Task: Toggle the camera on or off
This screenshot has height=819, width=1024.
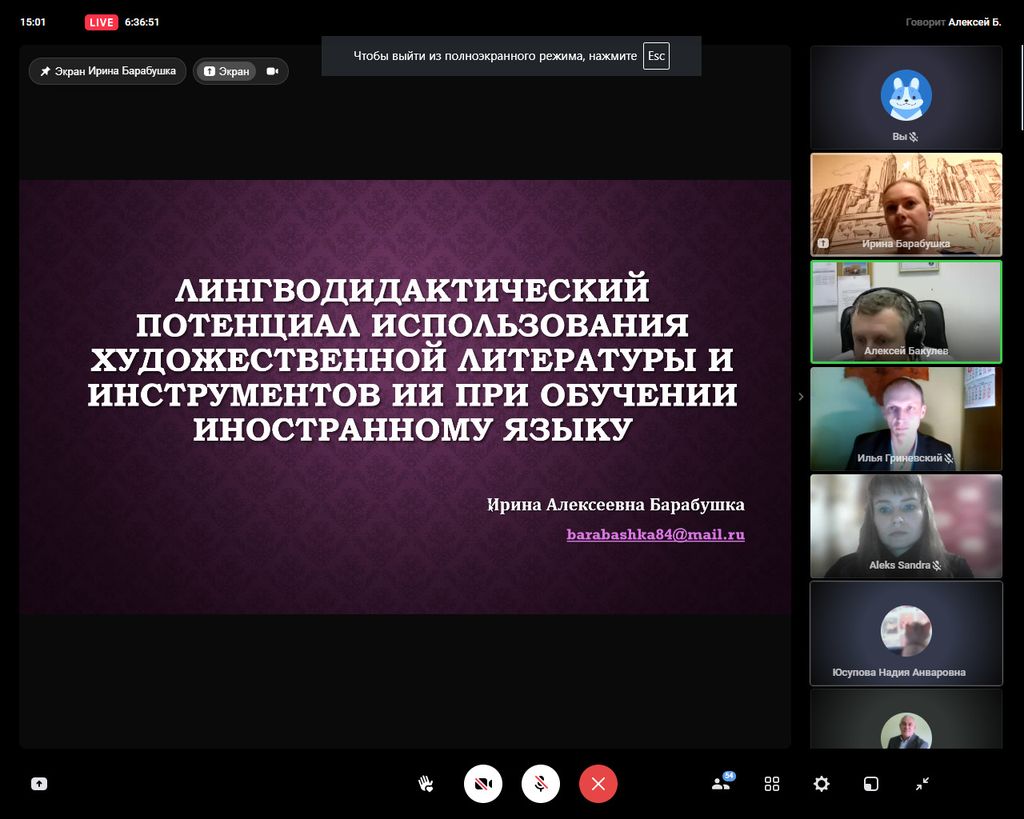Action: [483, 784]
